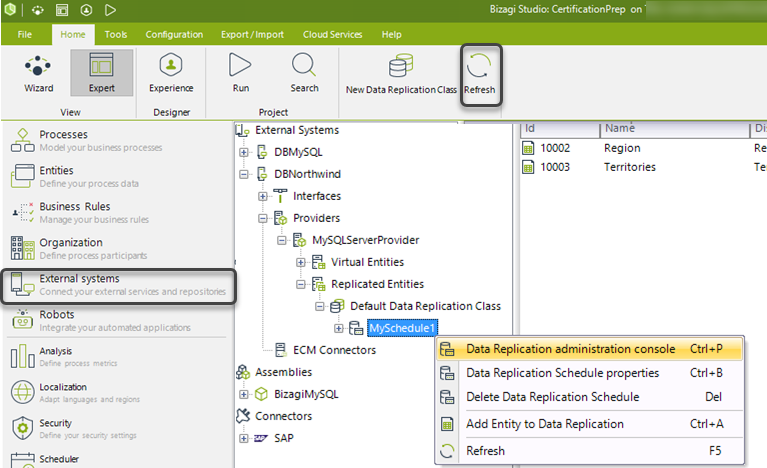Select the 10003 id cell
767x468 pixels.
(555, 167)
